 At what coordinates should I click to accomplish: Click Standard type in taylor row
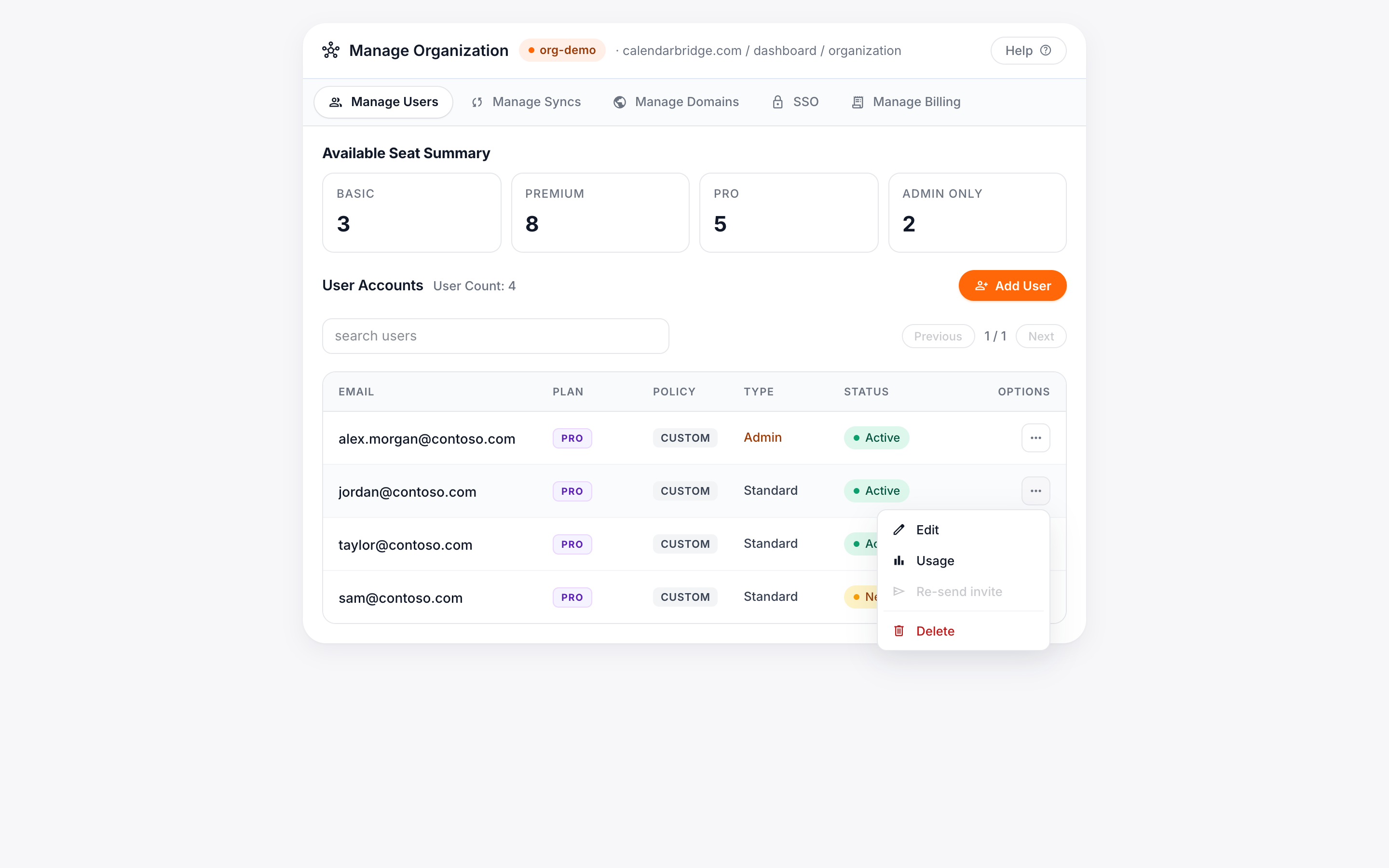coord(770,543)
